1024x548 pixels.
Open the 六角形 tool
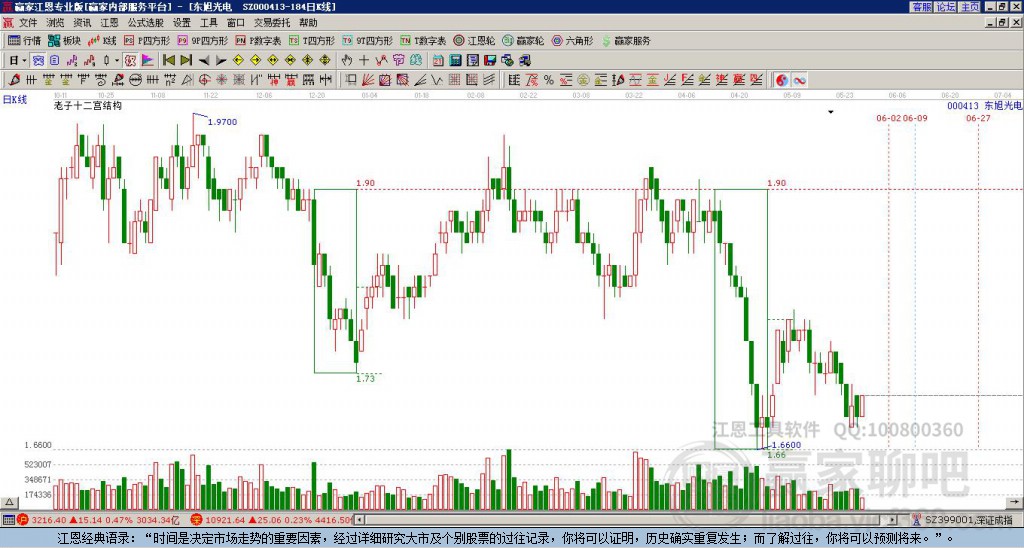[572, 40]
